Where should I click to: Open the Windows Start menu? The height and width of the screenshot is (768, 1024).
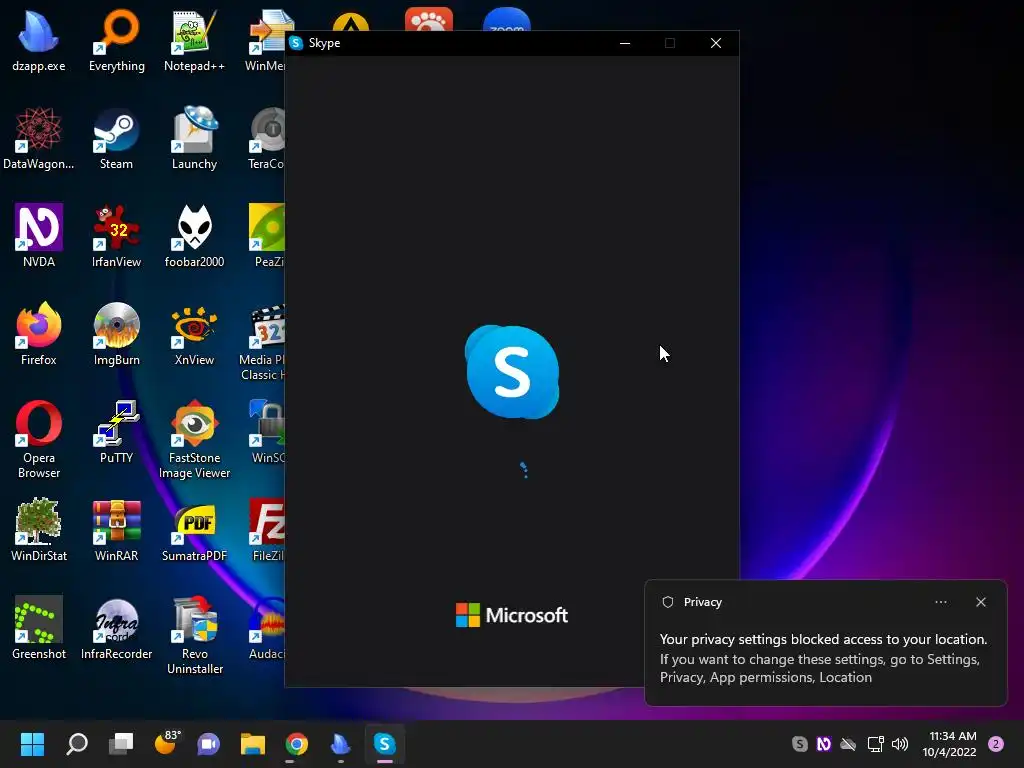point(32,744)
